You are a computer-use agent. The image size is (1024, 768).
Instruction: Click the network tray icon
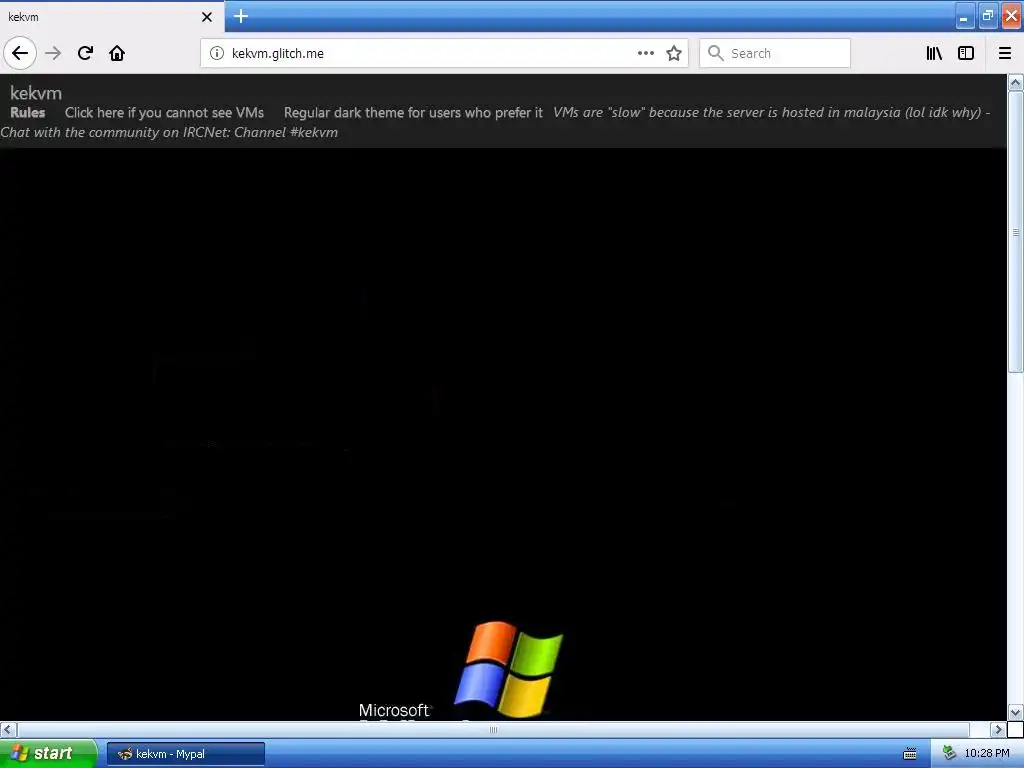click(950, 754)
